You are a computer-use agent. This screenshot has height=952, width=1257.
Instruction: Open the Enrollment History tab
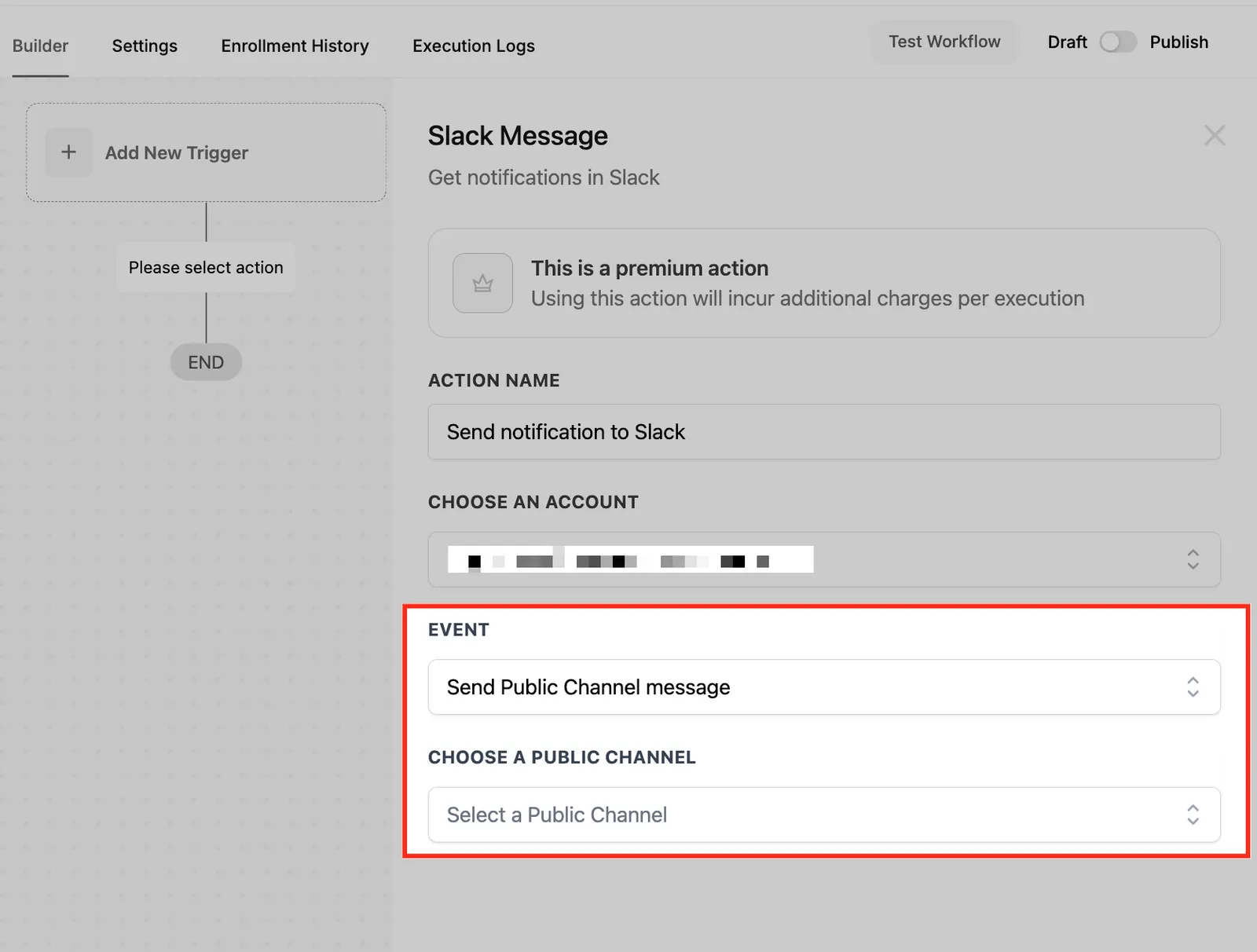pyautogui.click(x=295, y=46)
